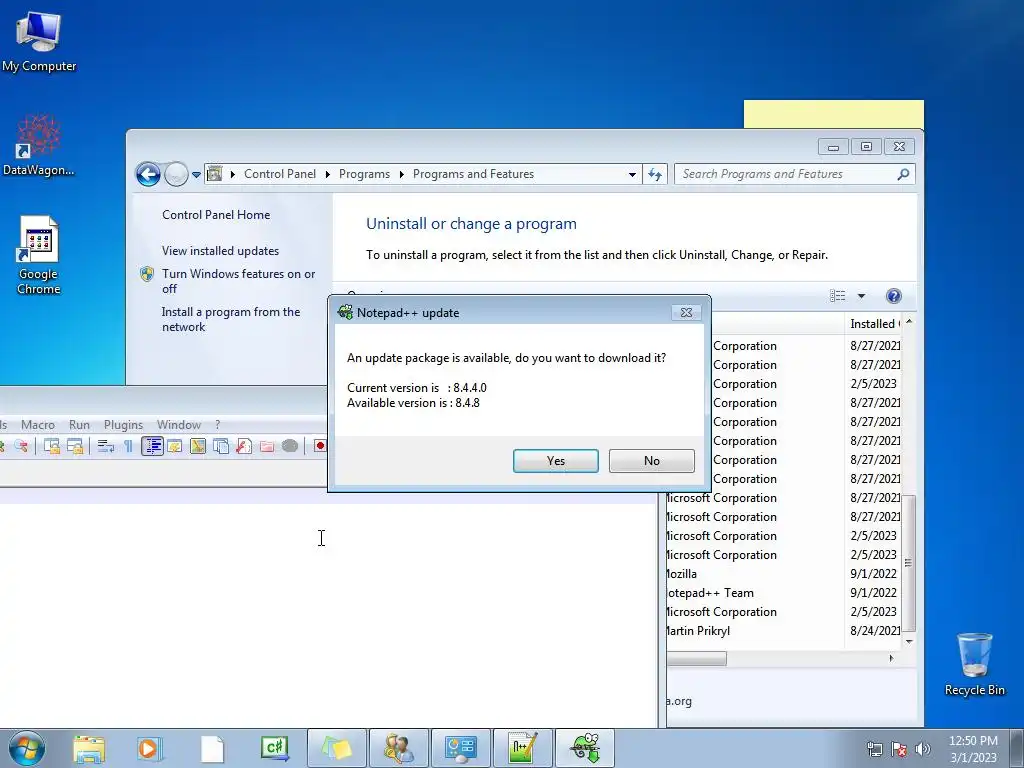This screenshot has width=1024, height=768.
Task: Open the Recycle Bin desktop icon
Action: [974, 664]
